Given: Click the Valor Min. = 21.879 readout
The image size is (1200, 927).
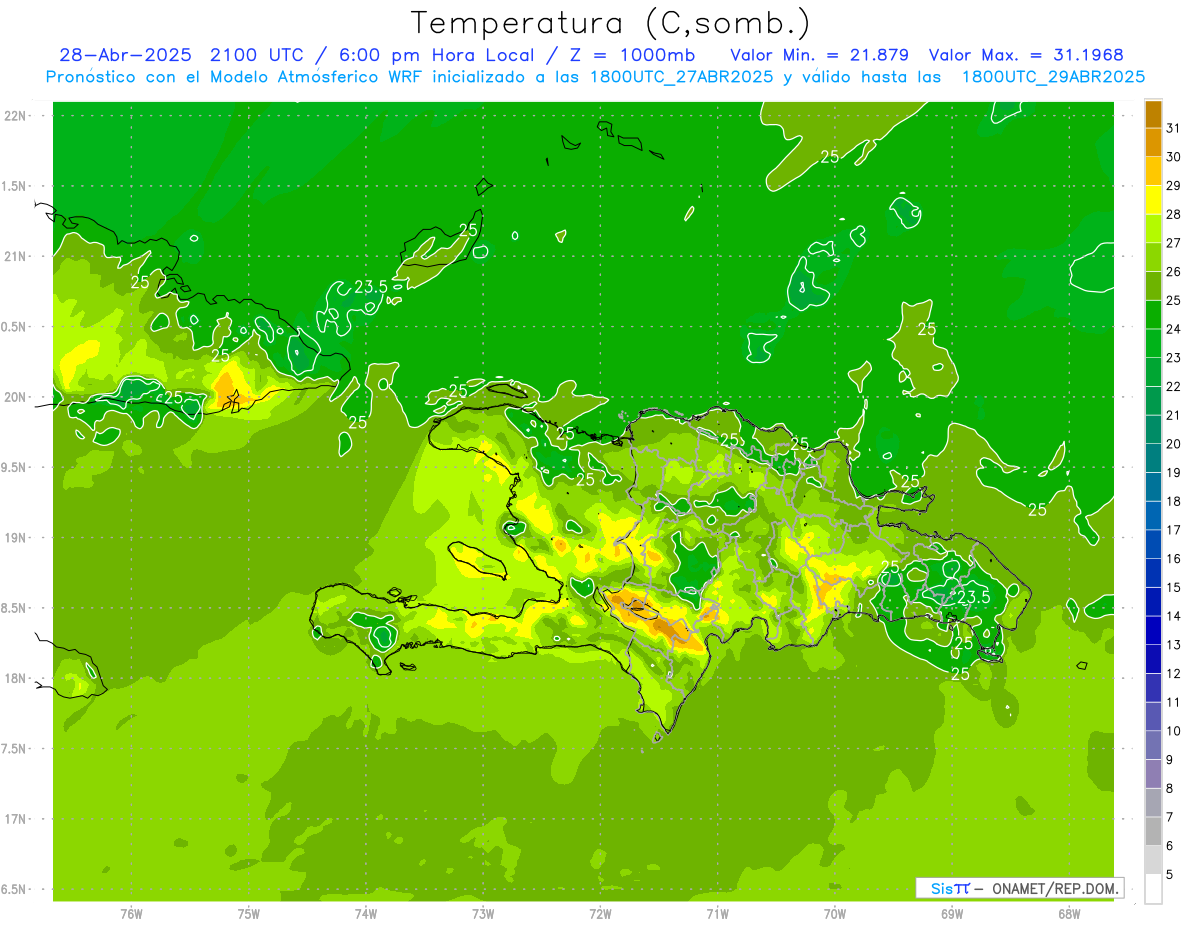Looking at the screenshot, I should coord(820,55).
